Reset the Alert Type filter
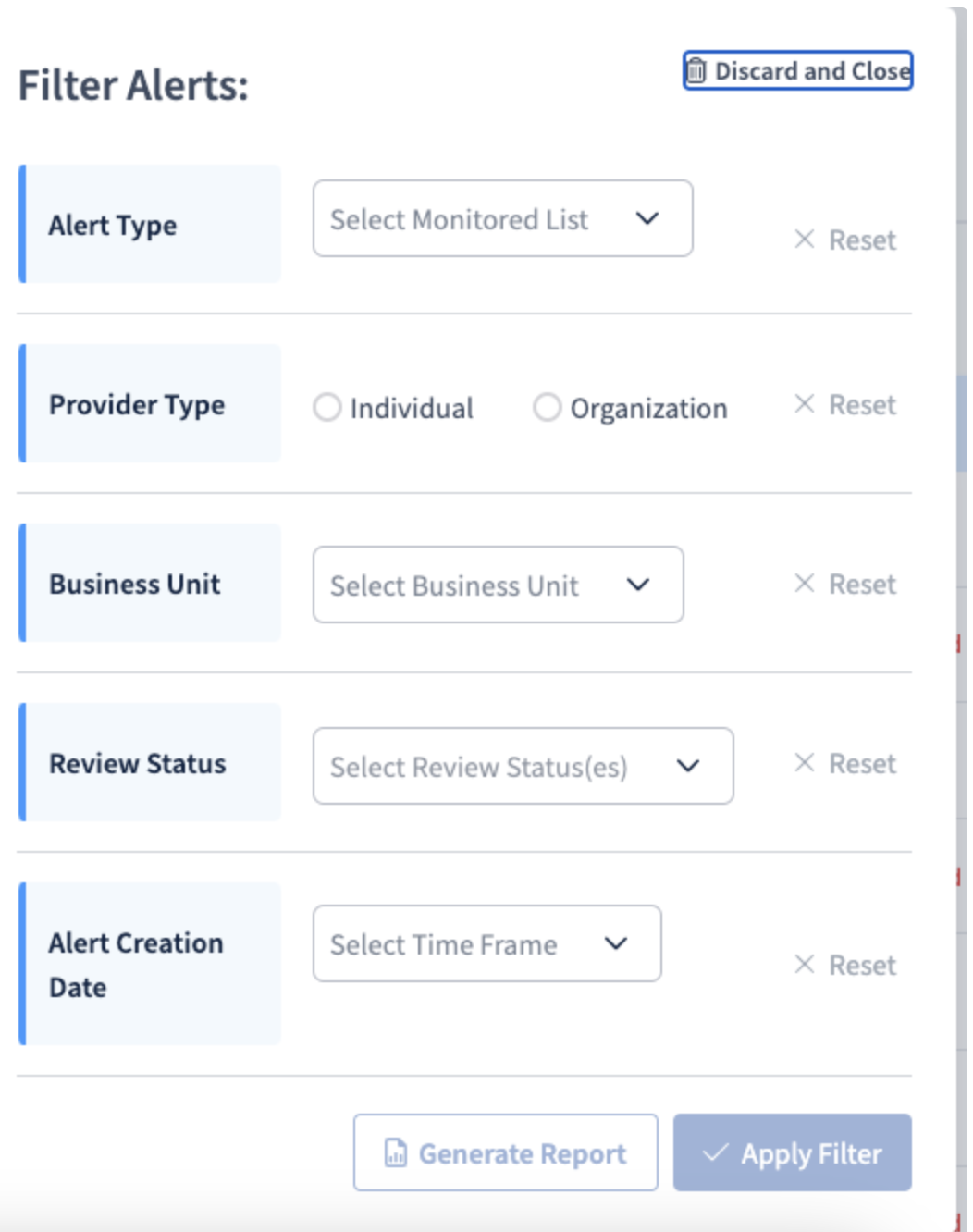Screen dimensions: 973x1232 (x=845, y=240)
